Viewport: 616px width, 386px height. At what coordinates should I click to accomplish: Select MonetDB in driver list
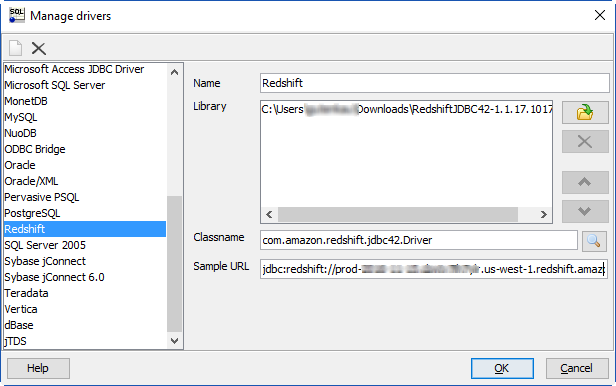(x=85, y=101)
